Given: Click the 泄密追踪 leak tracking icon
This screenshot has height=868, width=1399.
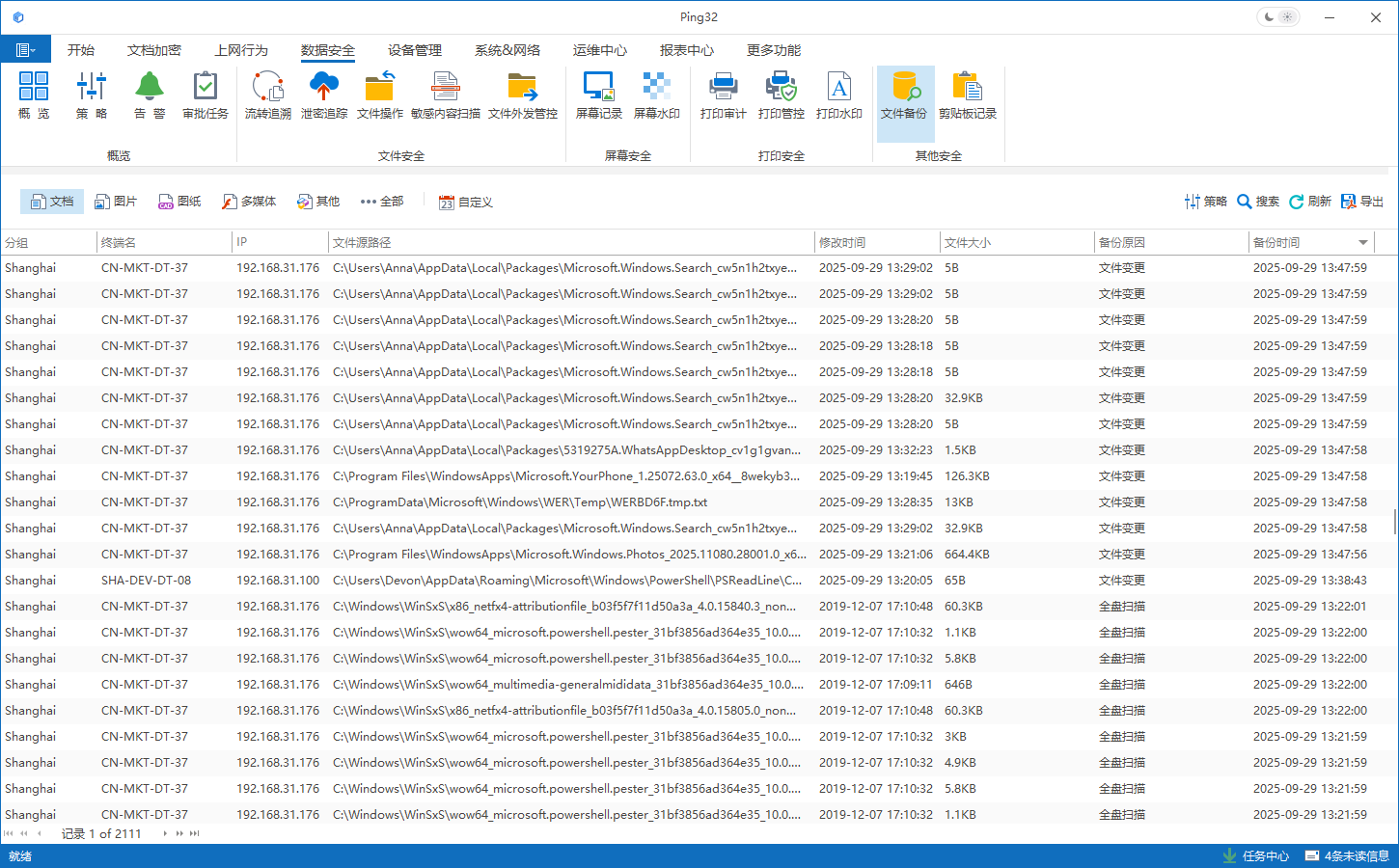Looking at the screenshot, I should coord(323,95).
